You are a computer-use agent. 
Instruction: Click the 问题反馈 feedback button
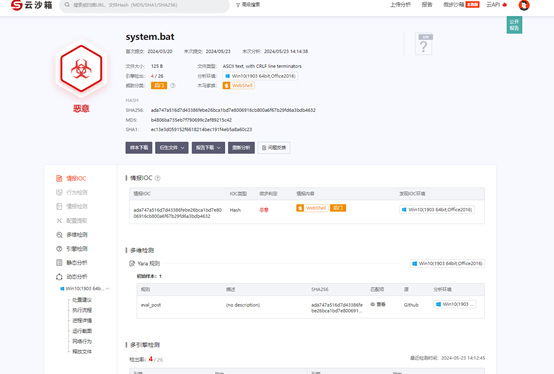tap(274, 148)
